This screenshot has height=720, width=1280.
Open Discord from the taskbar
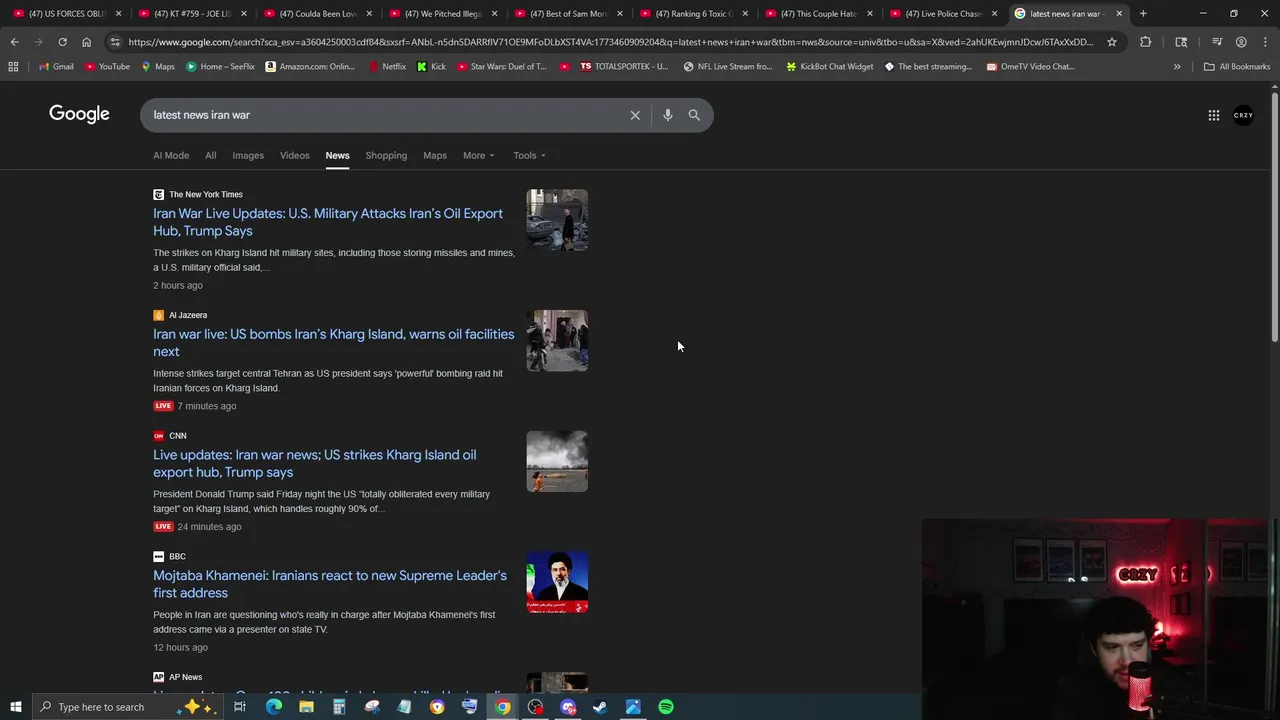[x=568, y=707]
